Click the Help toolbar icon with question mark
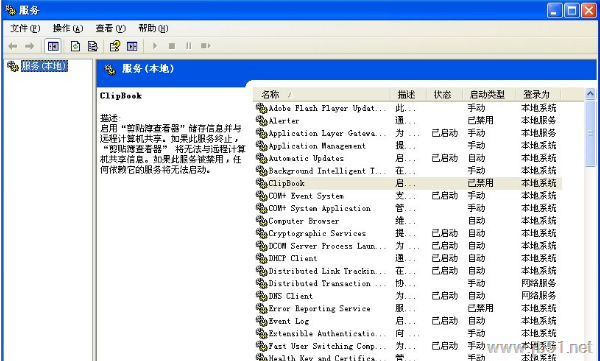The width and height of the screenshot is (600, 361). [114, 46]
